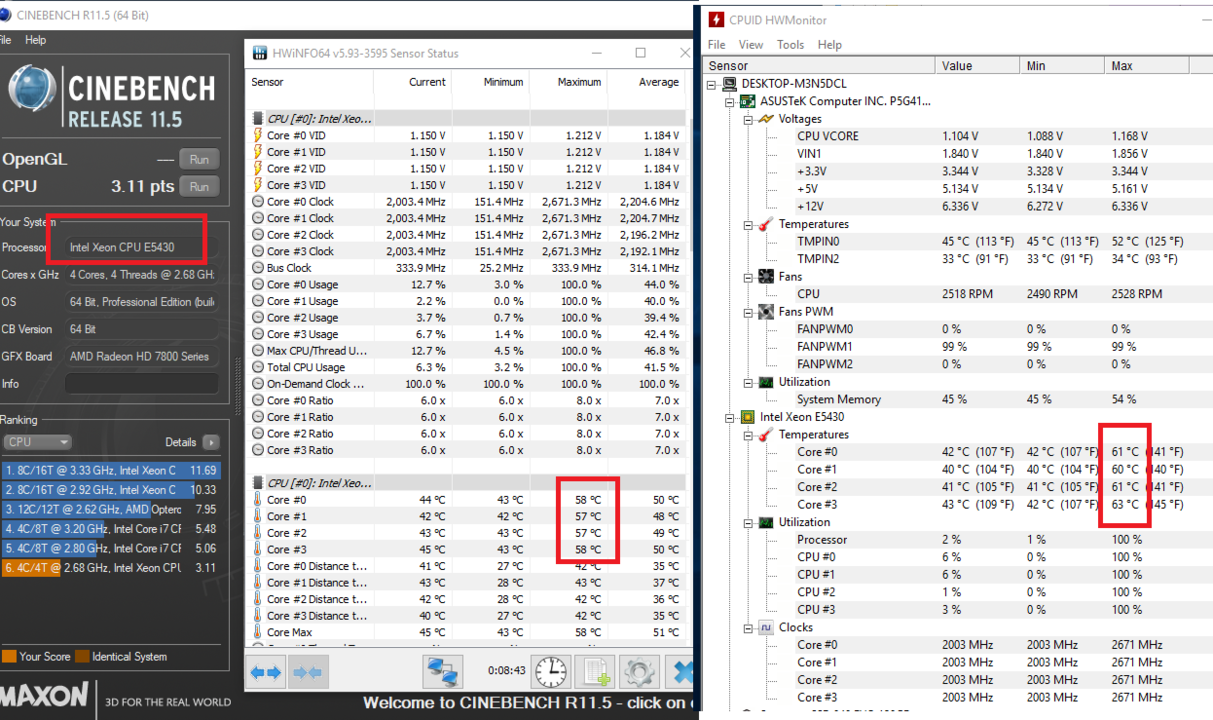
Task: Open the Help menu in Cinebench
Action: click(35, 40)
